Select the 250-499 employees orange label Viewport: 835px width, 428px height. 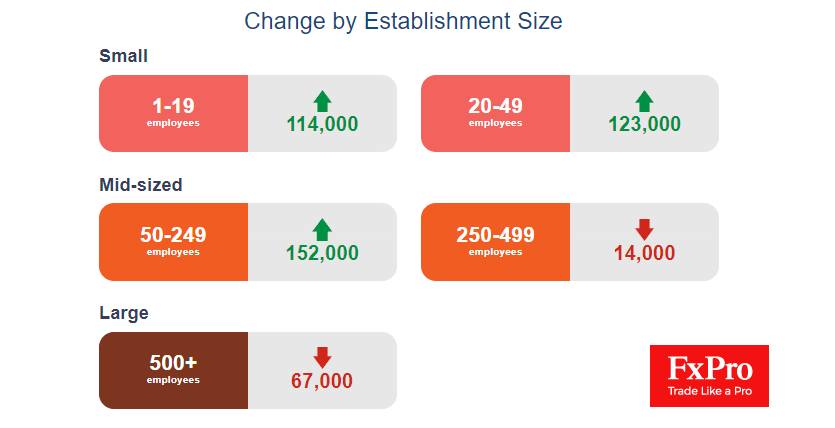pos(495,242)
